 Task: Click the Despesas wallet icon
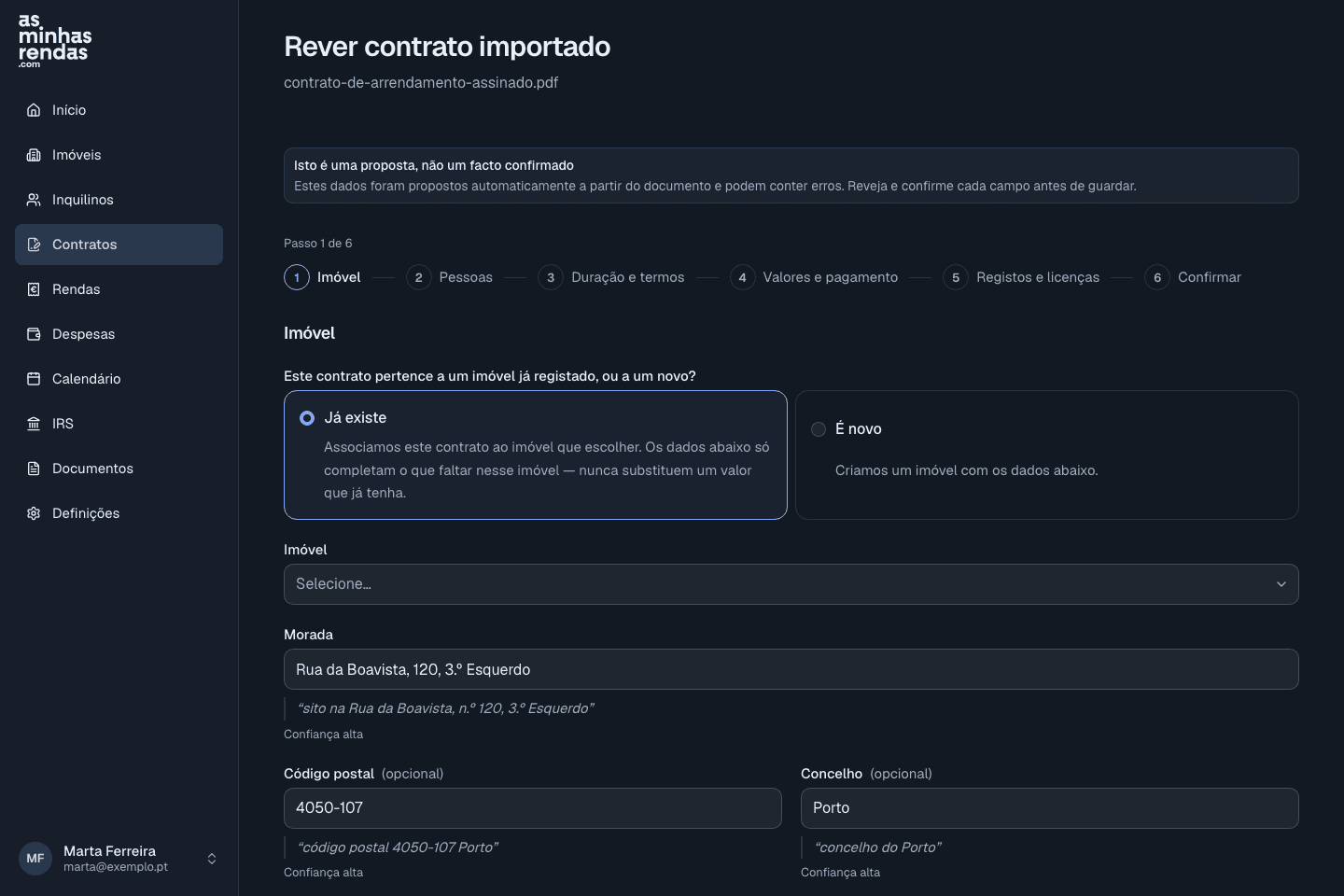click(34, 334)
